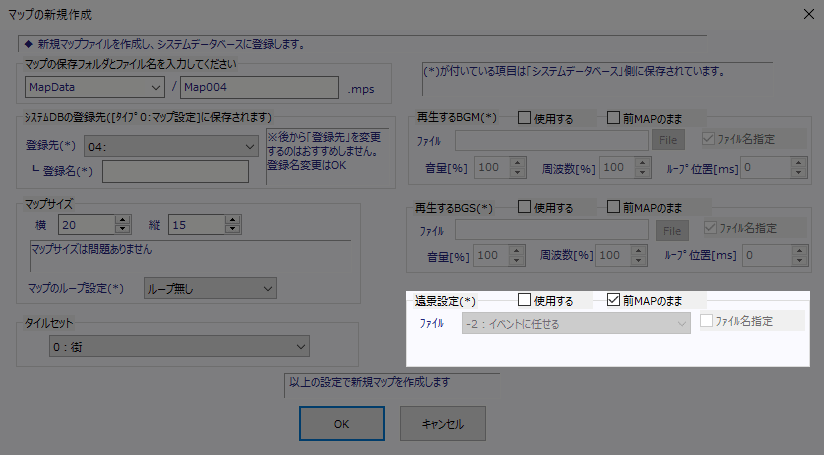The height and width of the screenshot is (455, 824).
Task: Click the キャンセル button
Action: pos(442,423)
